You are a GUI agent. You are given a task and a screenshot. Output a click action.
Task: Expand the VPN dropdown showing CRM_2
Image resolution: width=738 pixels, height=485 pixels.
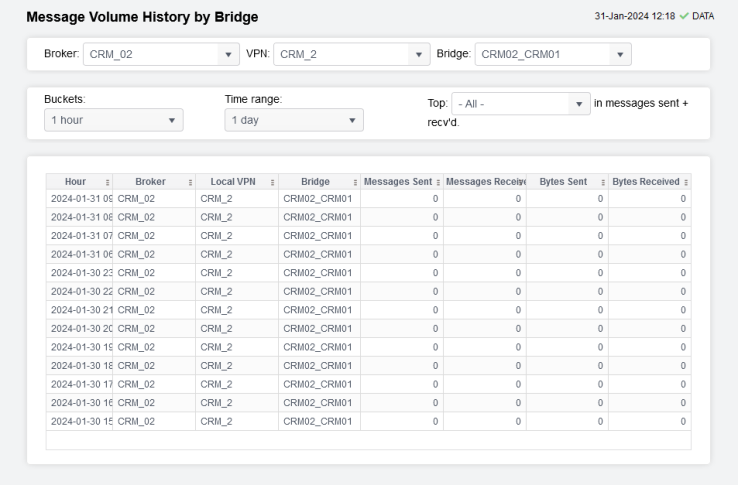point(350,54)
